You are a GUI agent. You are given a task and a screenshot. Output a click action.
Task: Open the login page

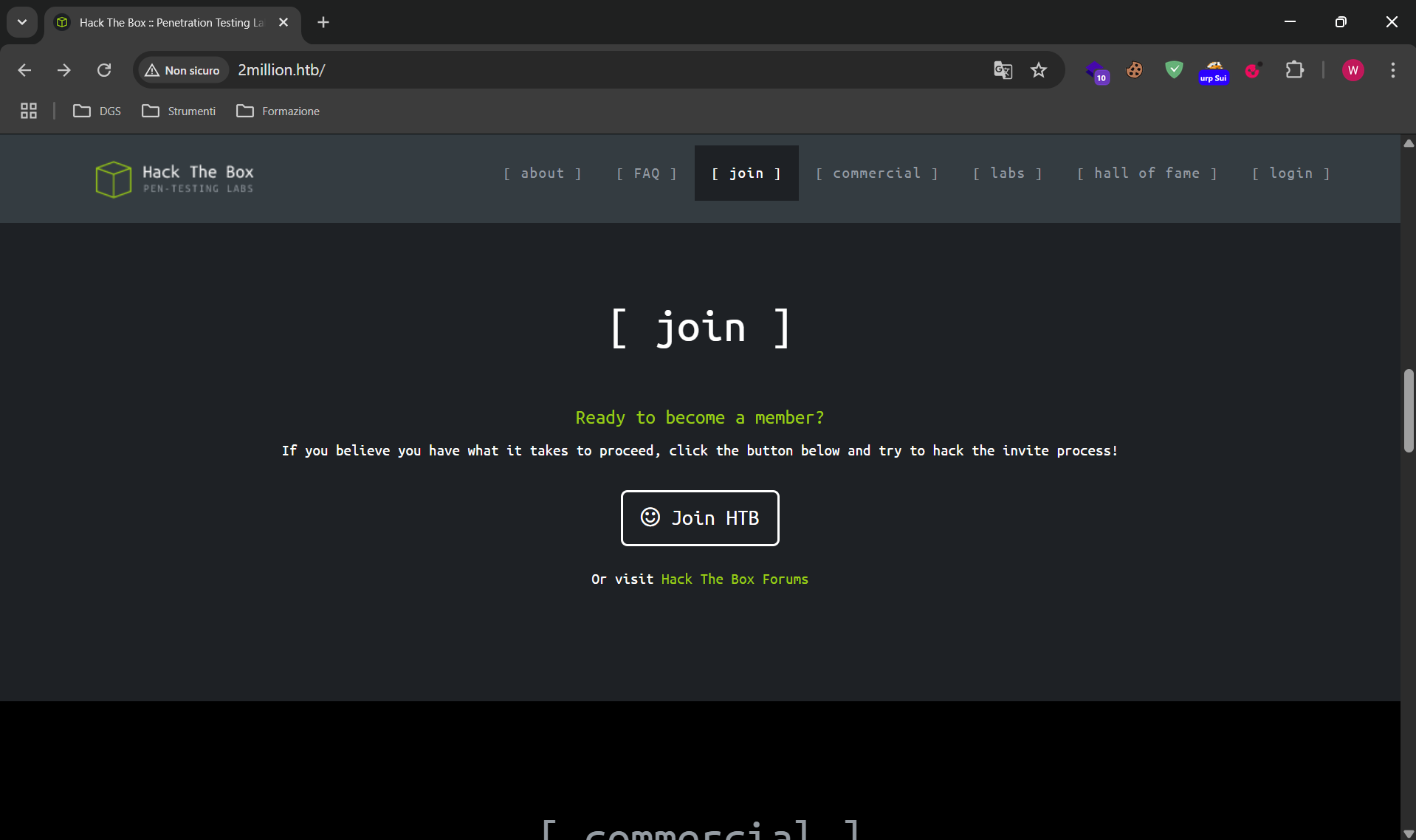(1291, 173)
